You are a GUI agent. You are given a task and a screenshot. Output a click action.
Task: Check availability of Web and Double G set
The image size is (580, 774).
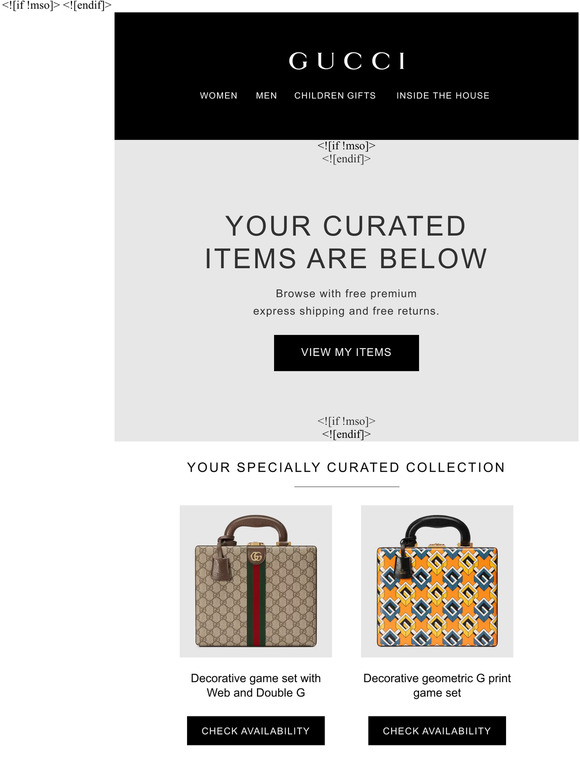point(256,731)
